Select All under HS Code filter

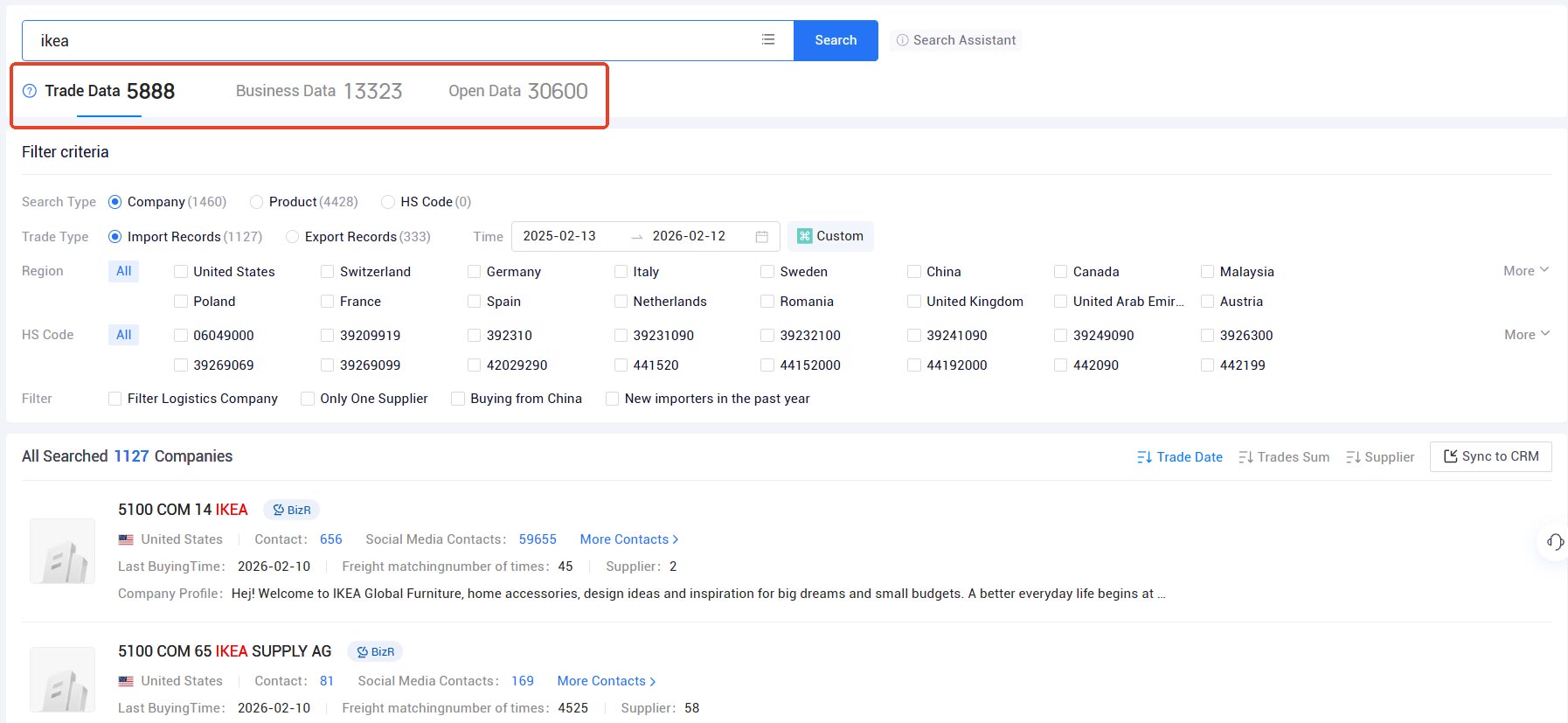point(124,335)
